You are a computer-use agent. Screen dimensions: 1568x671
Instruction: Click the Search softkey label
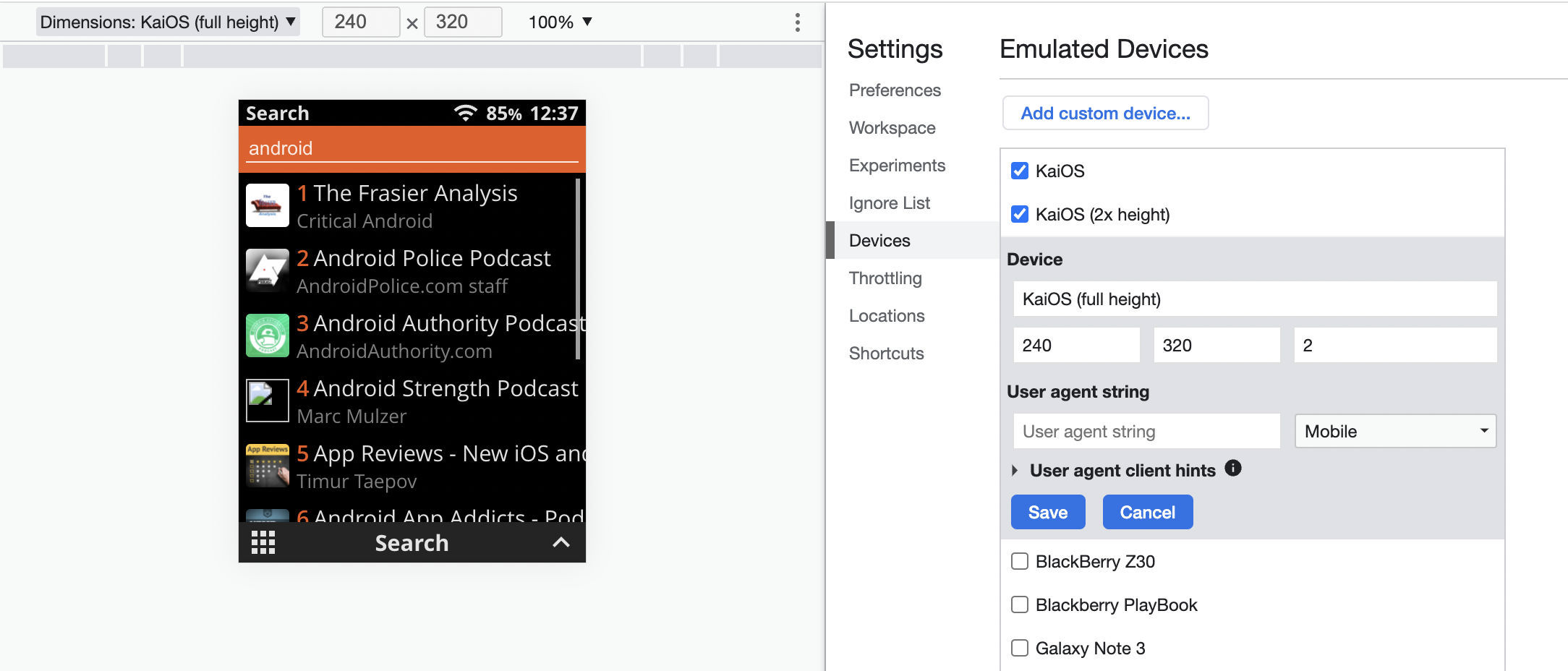pyautogui.click(x=412, y=543)
